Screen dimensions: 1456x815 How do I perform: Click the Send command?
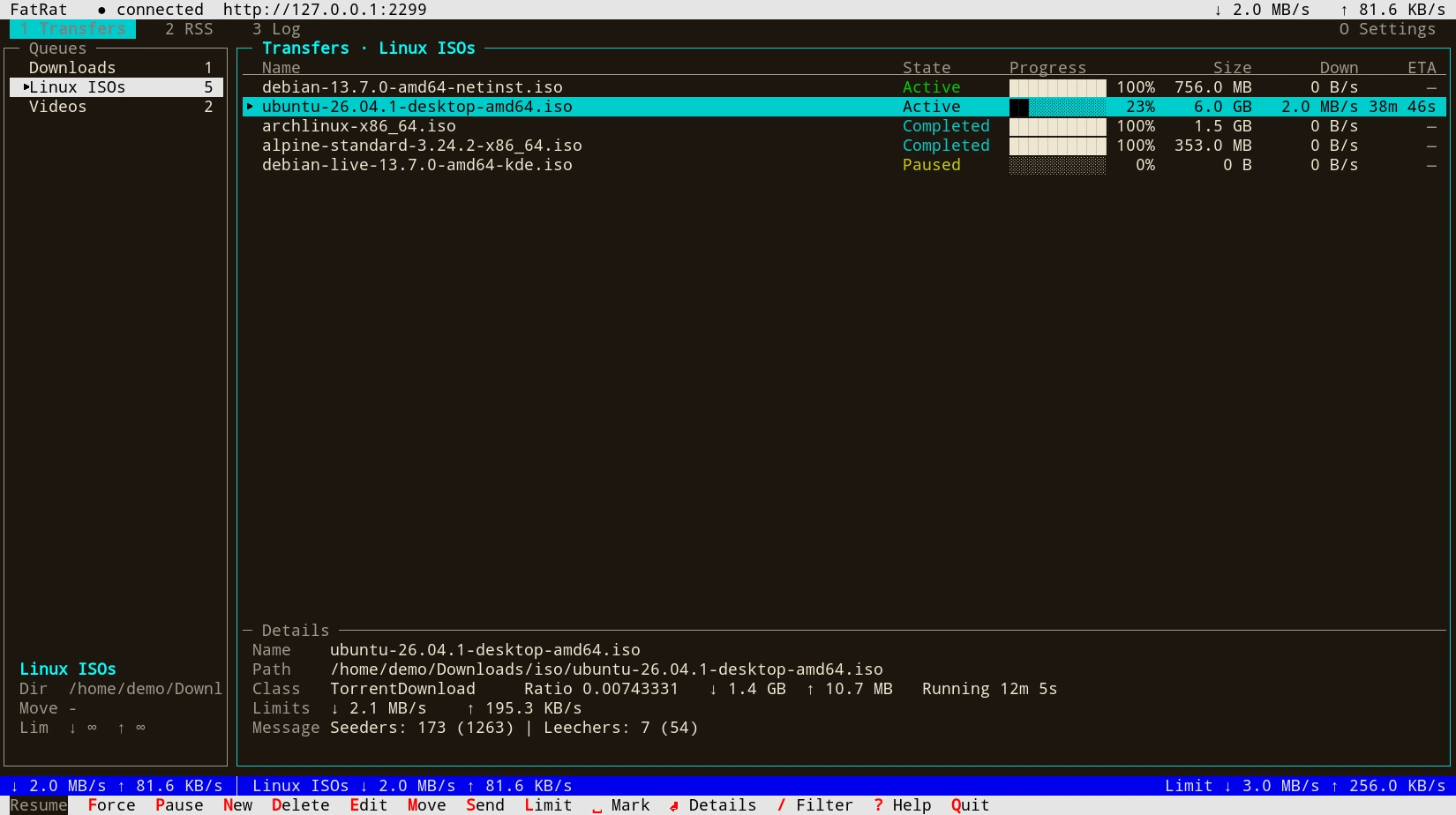[485, 805]
